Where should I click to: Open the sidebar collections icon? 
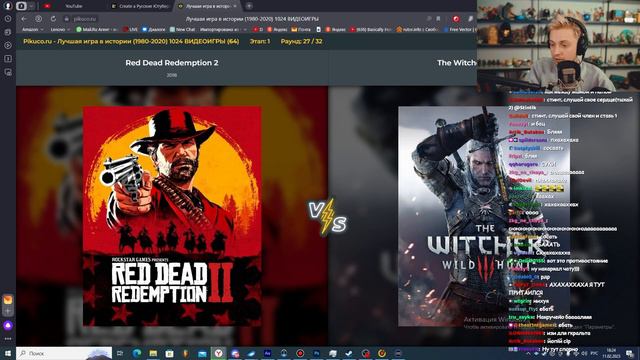click(x=8, y=32)
